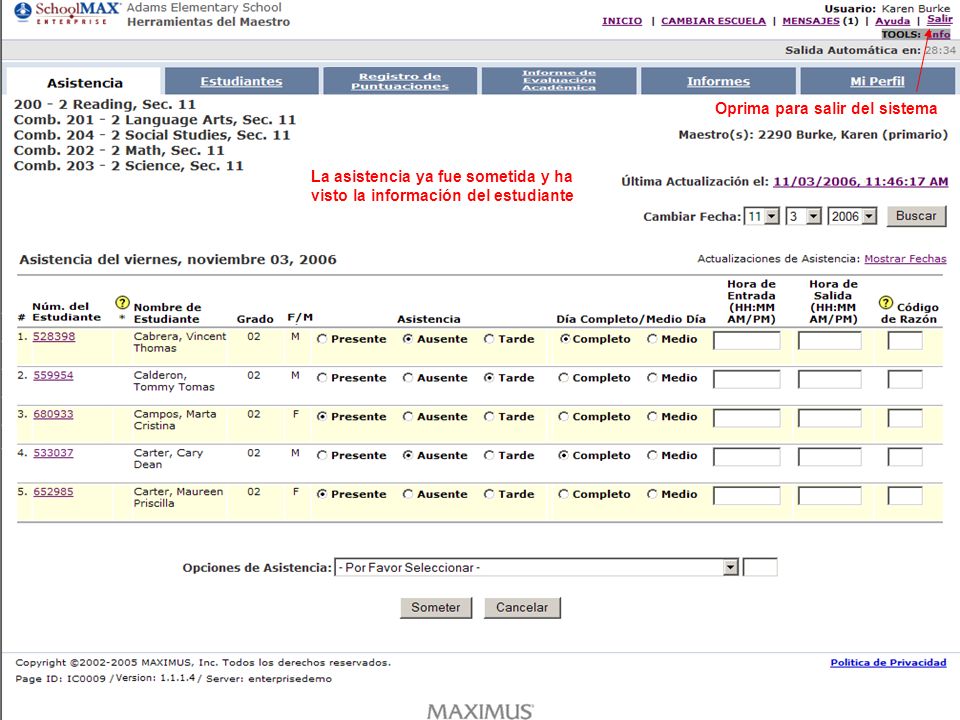Click student name Campos, Marta Cristina
960x720 pixels.
point(174,420)
